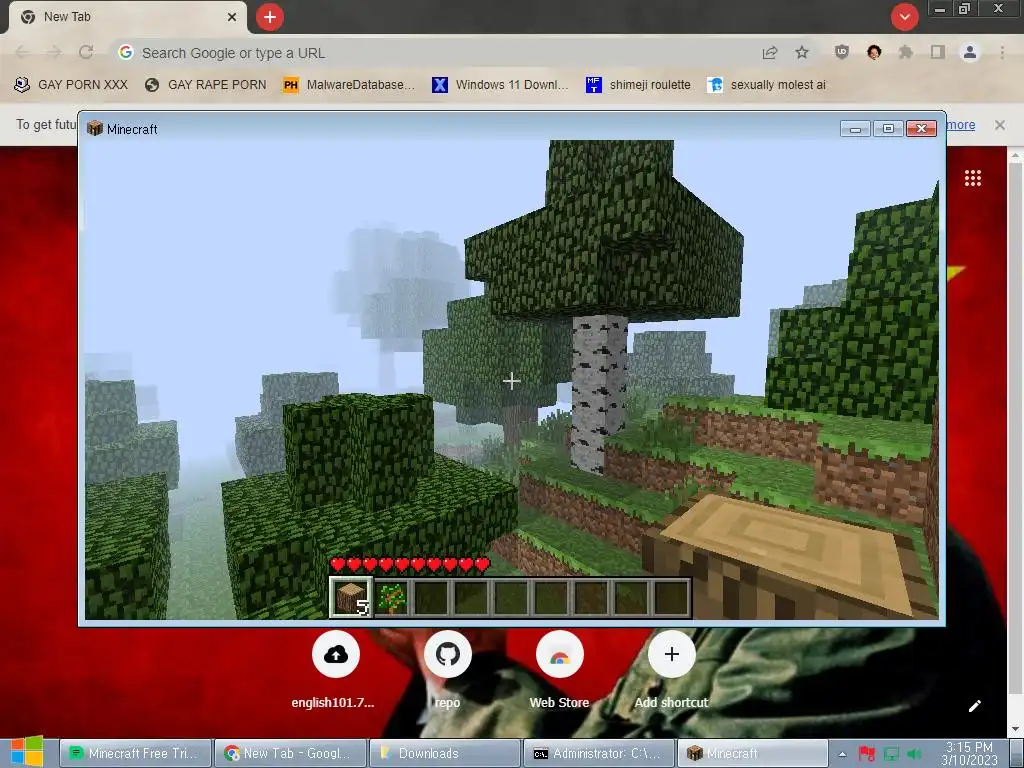Switch to Minecraft Free Tri... taskbar item
Screen dimensions: 1024x768
point(136,753)
